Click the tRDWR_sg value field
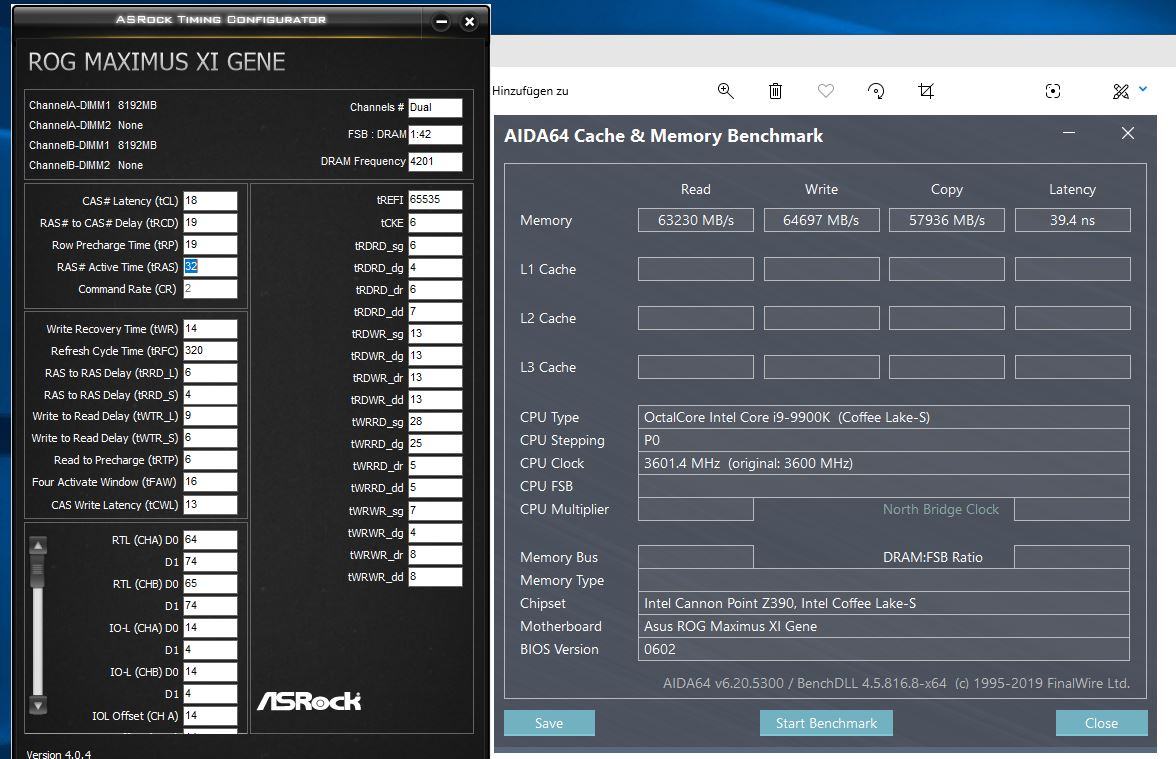 click(435, 334)
